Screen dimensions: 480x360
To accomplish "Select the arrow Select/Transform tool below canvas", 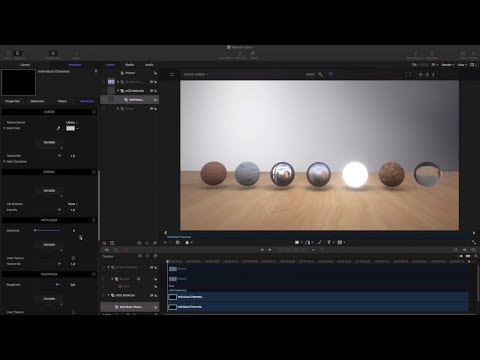I will 165,242.
